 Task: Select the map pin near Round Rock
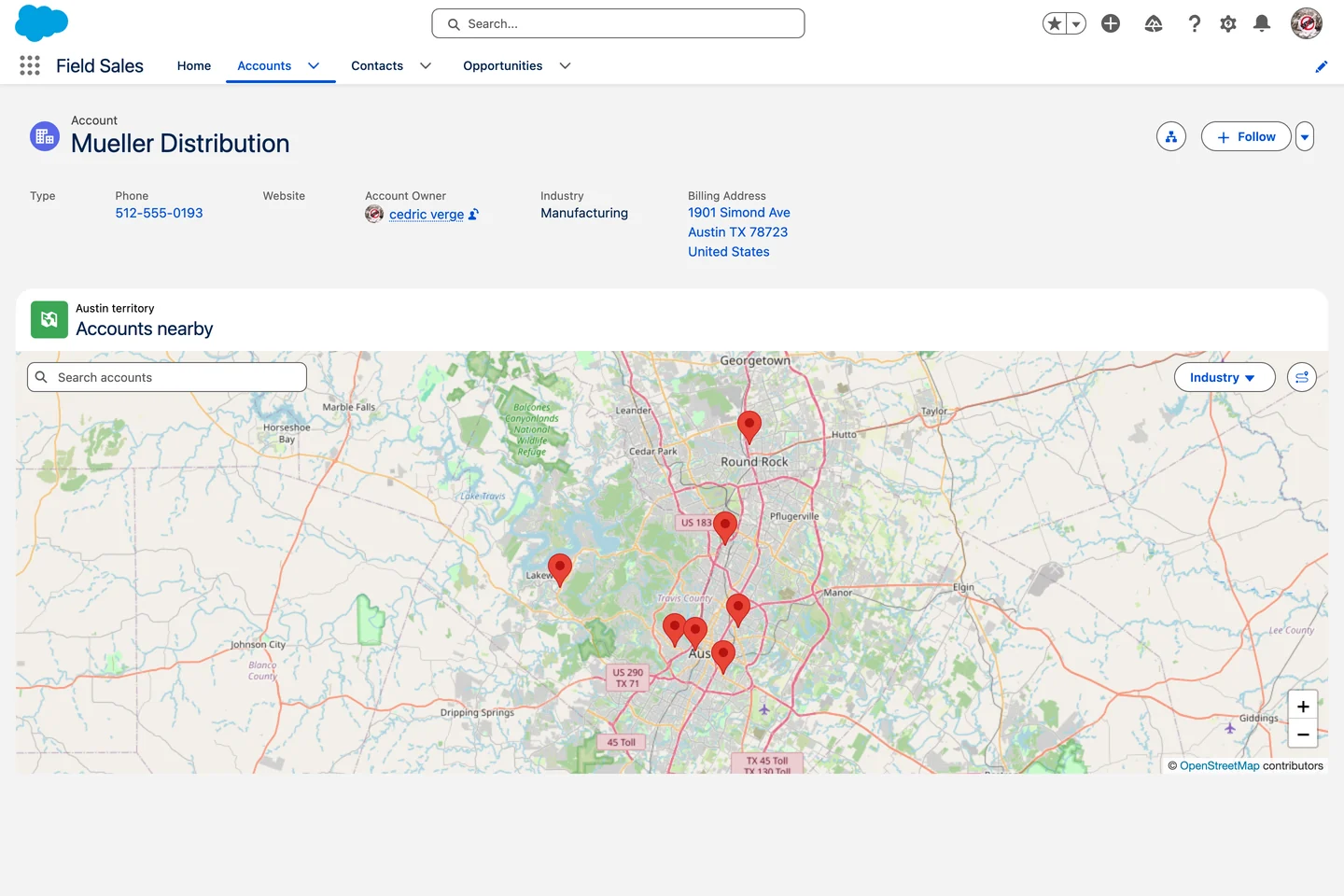pyautogui.click(x=749, y=427)
